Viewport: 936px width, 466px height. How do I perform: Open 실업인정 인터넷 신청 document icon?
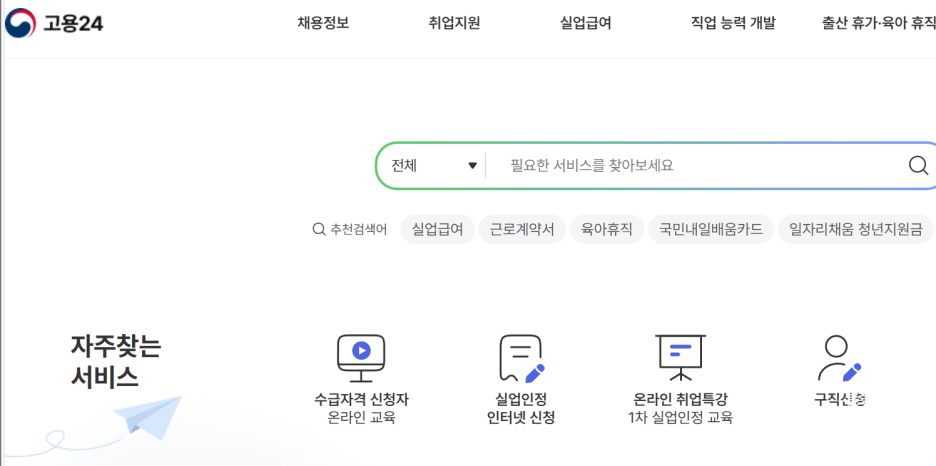point(522,358)
